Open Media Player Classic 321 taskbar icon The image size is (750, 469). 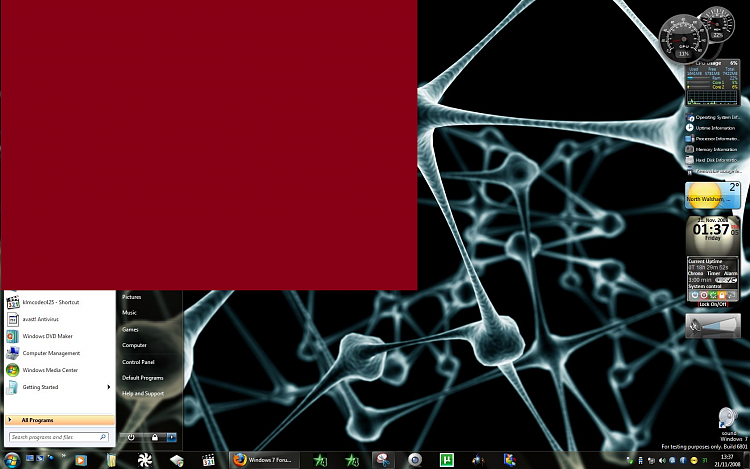[x=208, y=460]
